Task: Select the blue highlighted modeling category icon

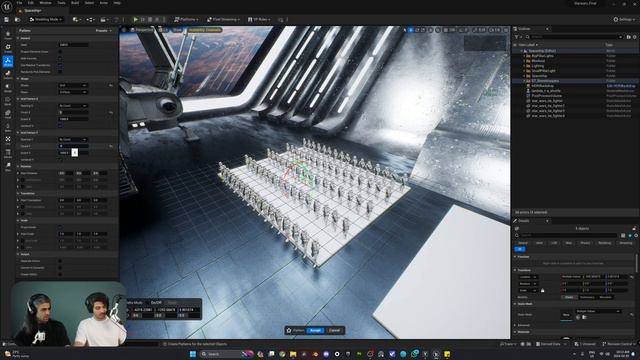Action: pos(8,61)
